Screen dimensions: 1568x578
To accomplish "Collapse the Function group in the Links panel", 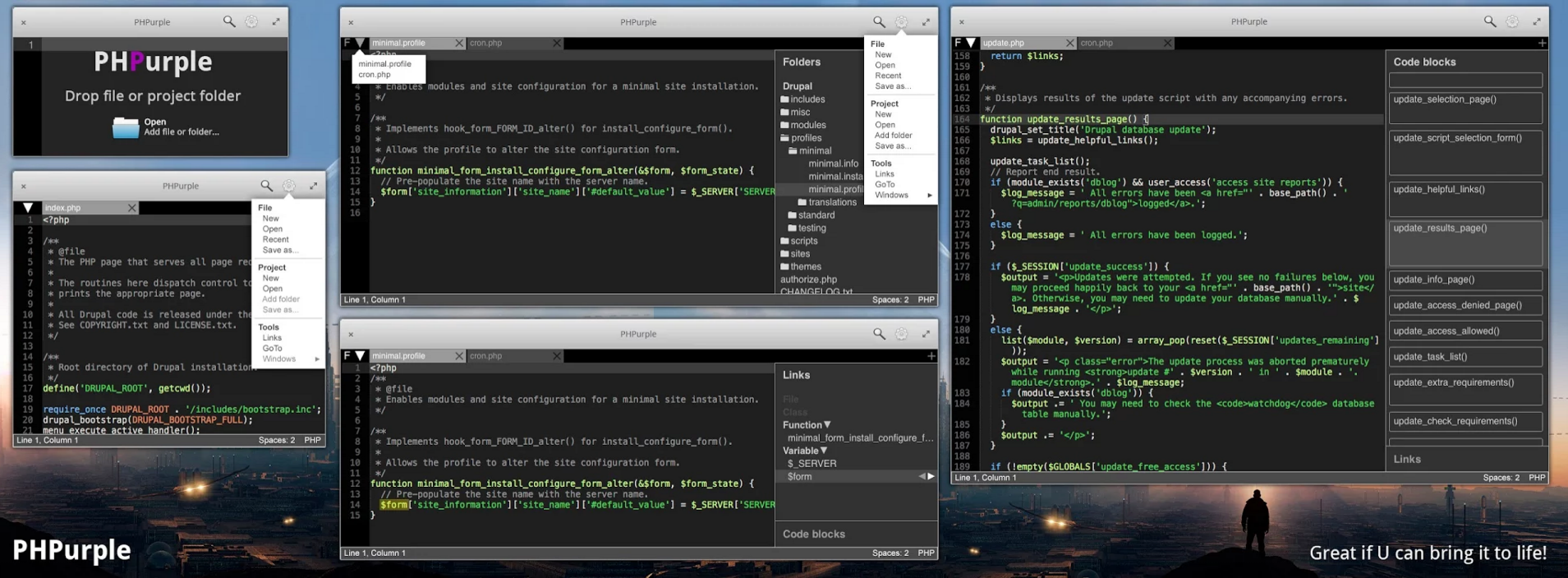I will 827,424.
